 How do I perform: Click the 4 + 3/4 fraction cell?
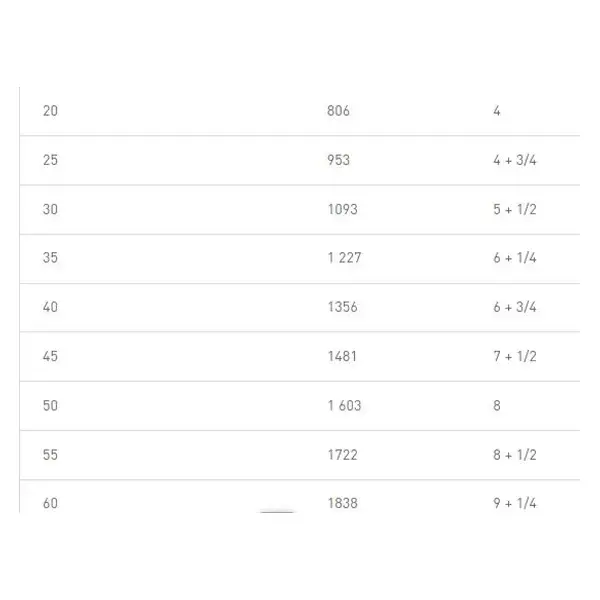pos(515,160)
